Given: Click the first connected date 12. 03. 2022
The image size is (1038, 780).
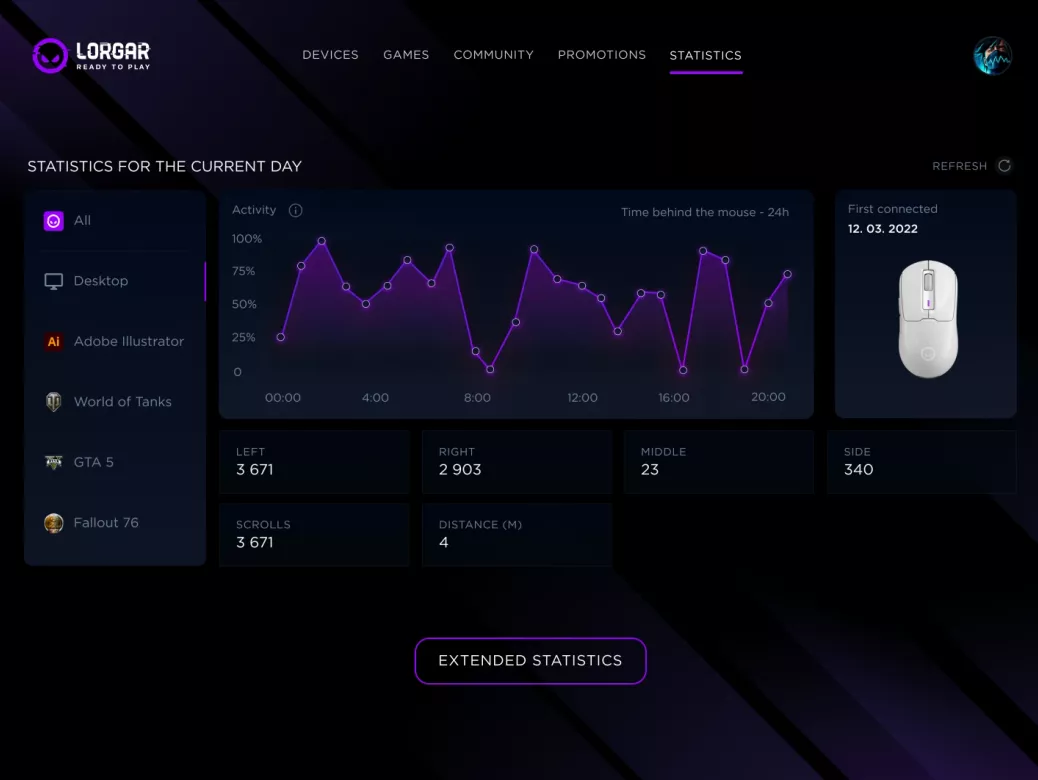Looking at the screenshot, I should 882,229.
